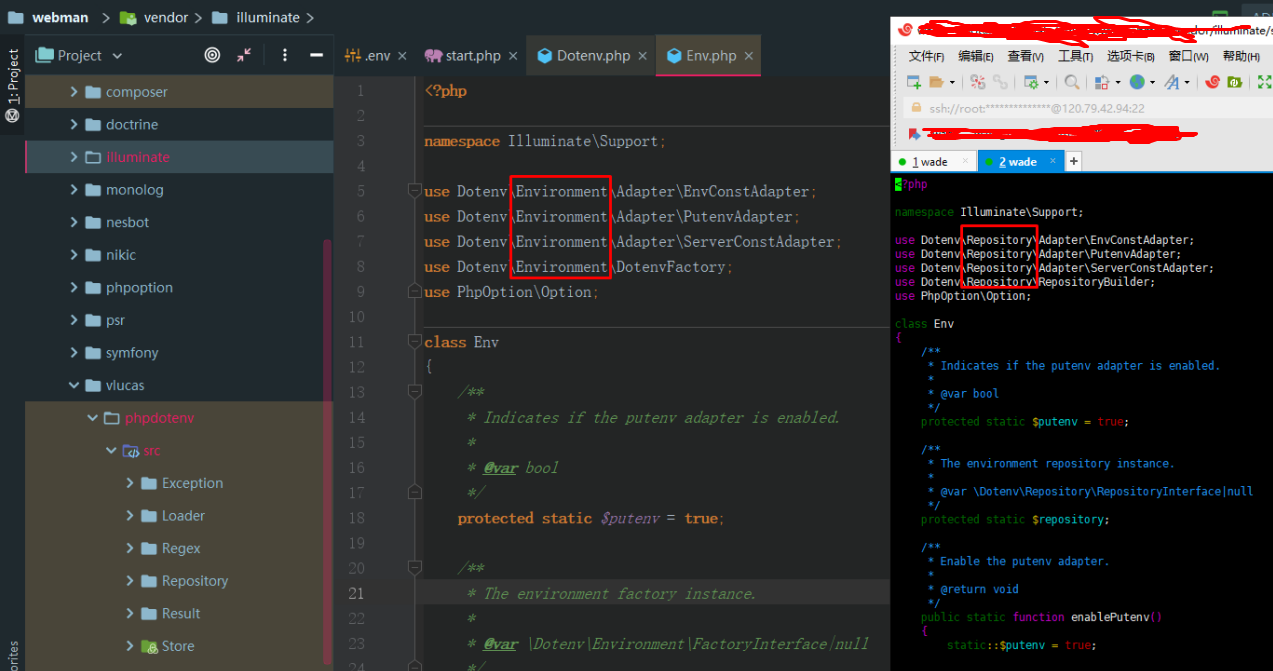The height and width of the screenshot is (671, 1273).
Task: Switch to the '1 wade' Xshell session tab
Action: point(933,161)
